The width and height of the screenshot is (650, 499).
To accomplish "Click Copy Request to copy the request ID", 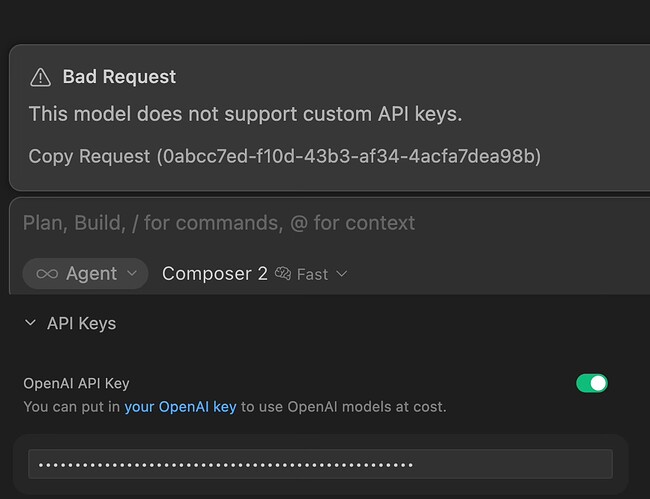I will click(90, 156).
